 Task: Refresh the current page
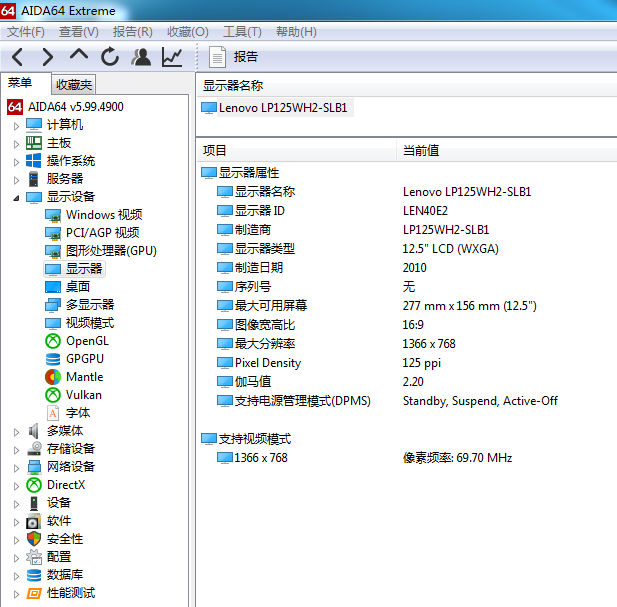pyautogui.click(x=110, y=57)
